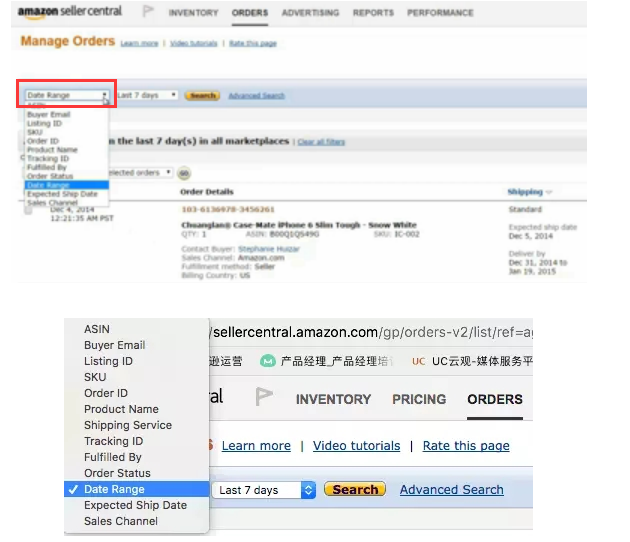This screenshot has width=630, height=542.
Task: Click buyer name Stephanie Huizar
Action: point(269,249)
